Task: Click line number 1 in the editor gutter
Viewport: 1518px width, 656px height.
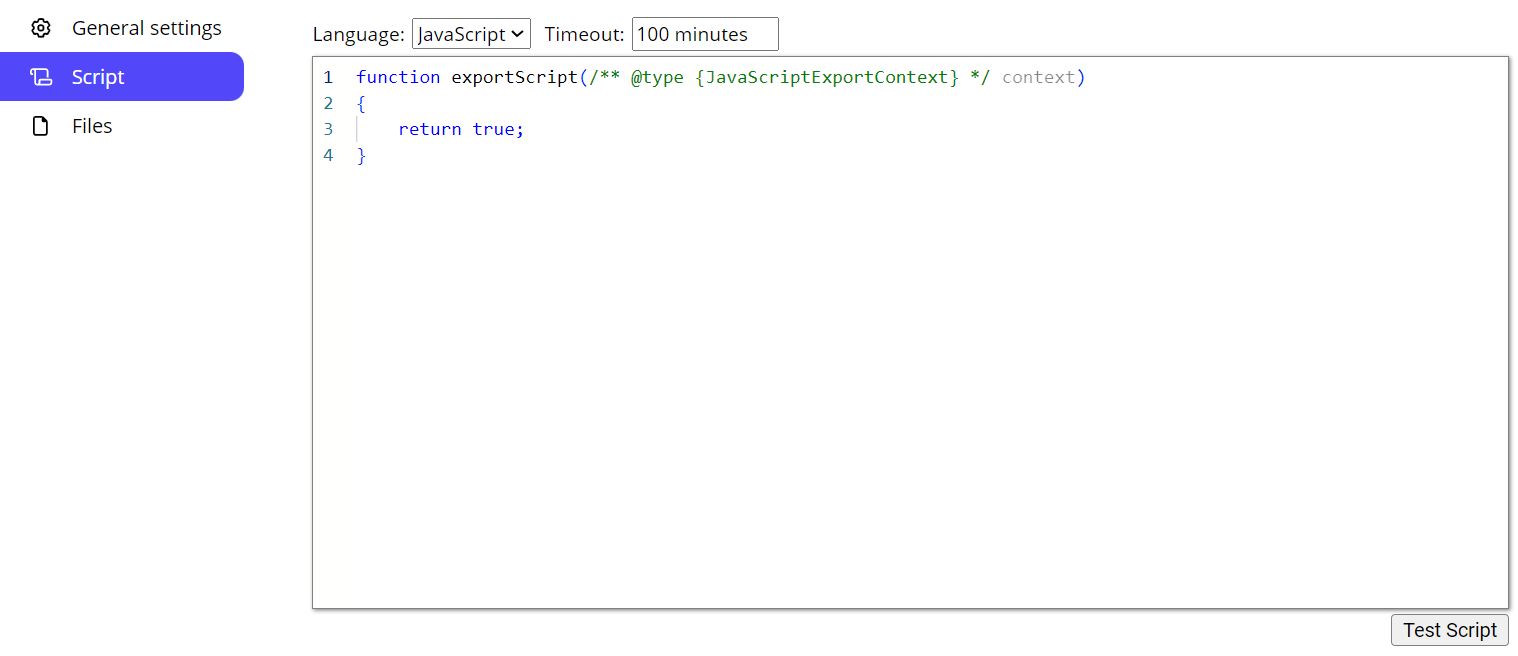Action: (x=328, y=77)
